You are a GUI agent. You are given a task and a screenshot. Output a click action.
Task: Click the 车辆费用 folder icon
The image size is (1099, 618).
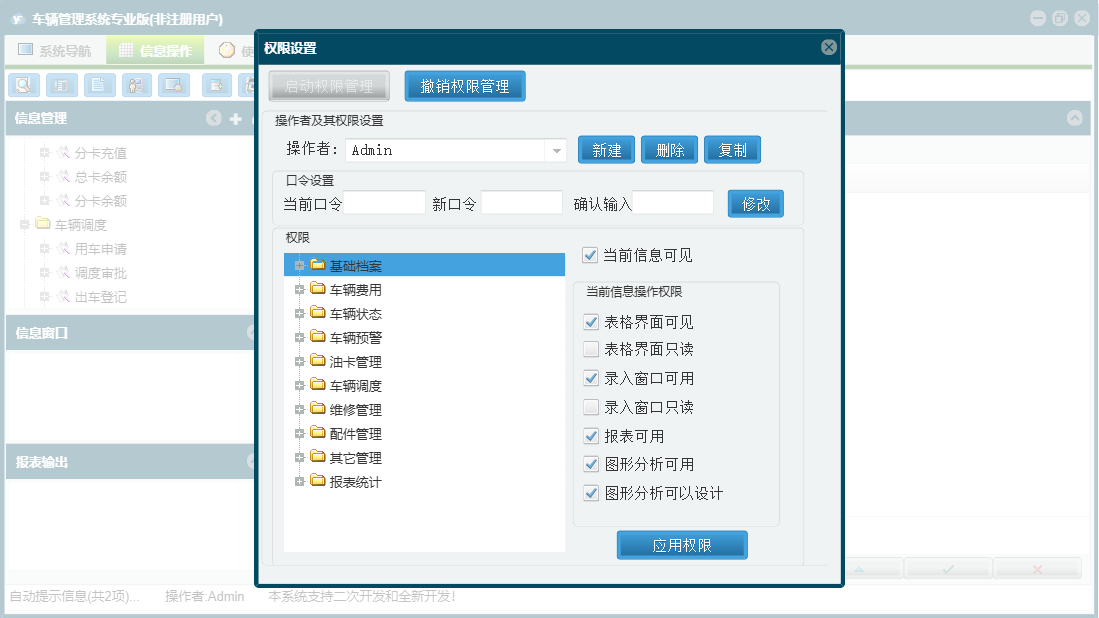pyautogui.click(x=318, y=289)
